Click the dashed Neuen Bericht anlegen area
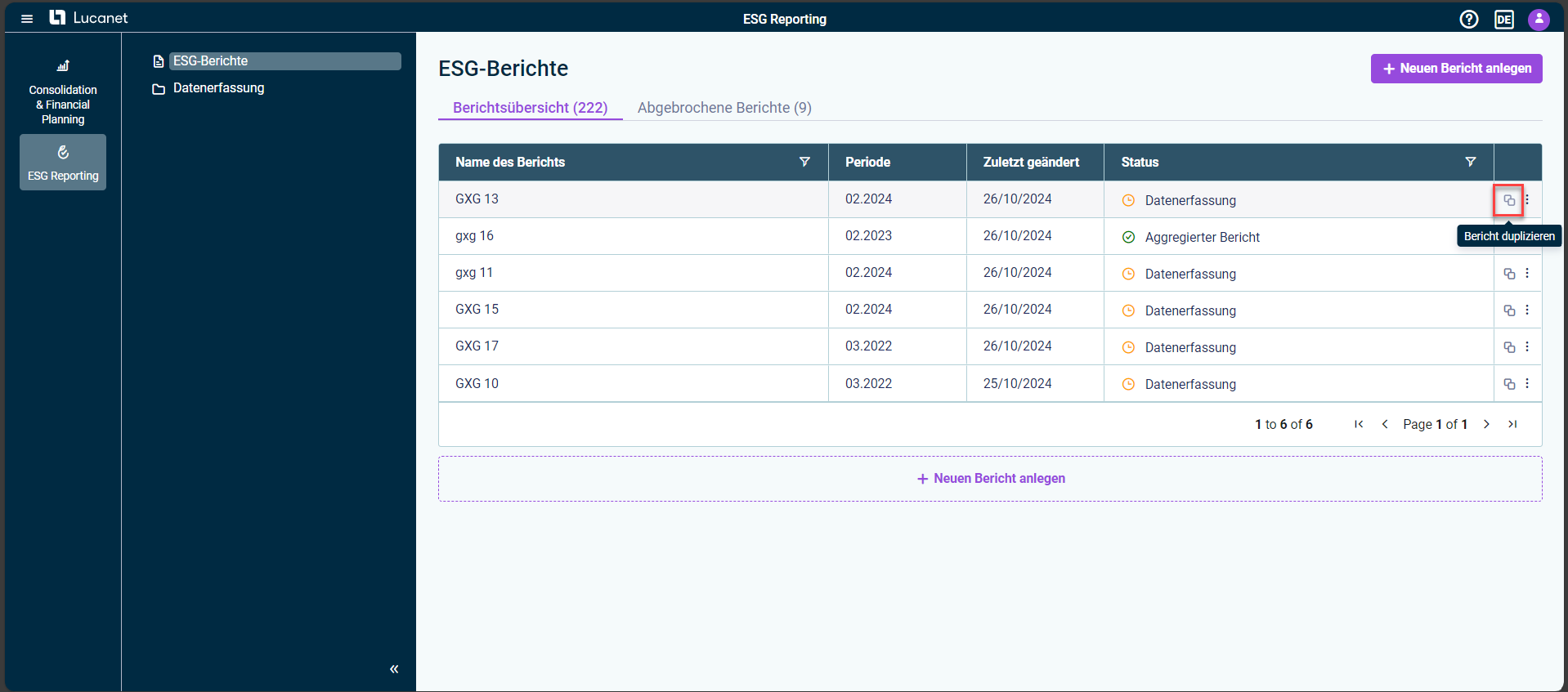 [x=990, y=479]
